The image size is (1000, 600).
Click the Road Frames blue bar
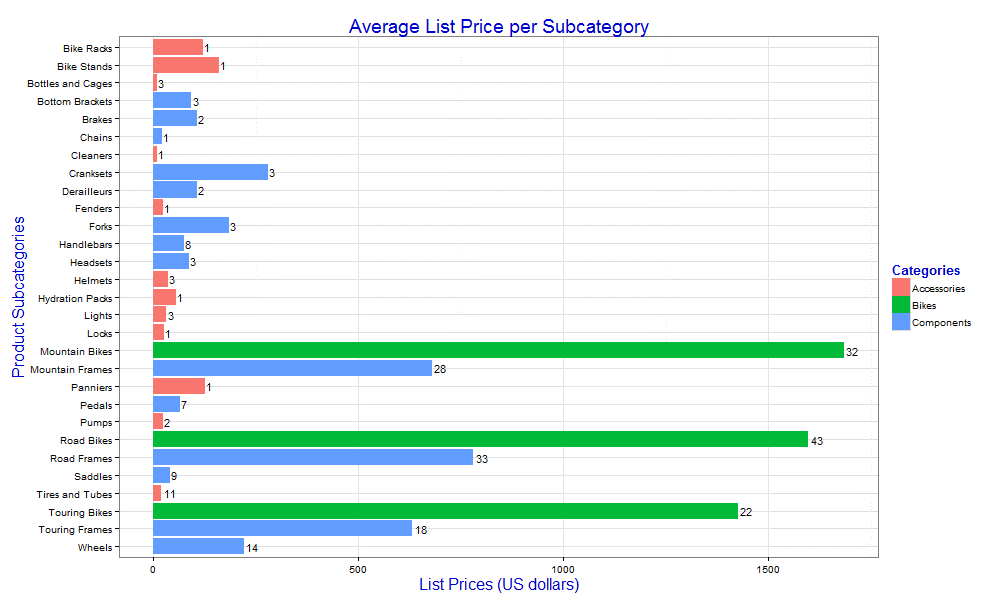[x=313, y=458]
